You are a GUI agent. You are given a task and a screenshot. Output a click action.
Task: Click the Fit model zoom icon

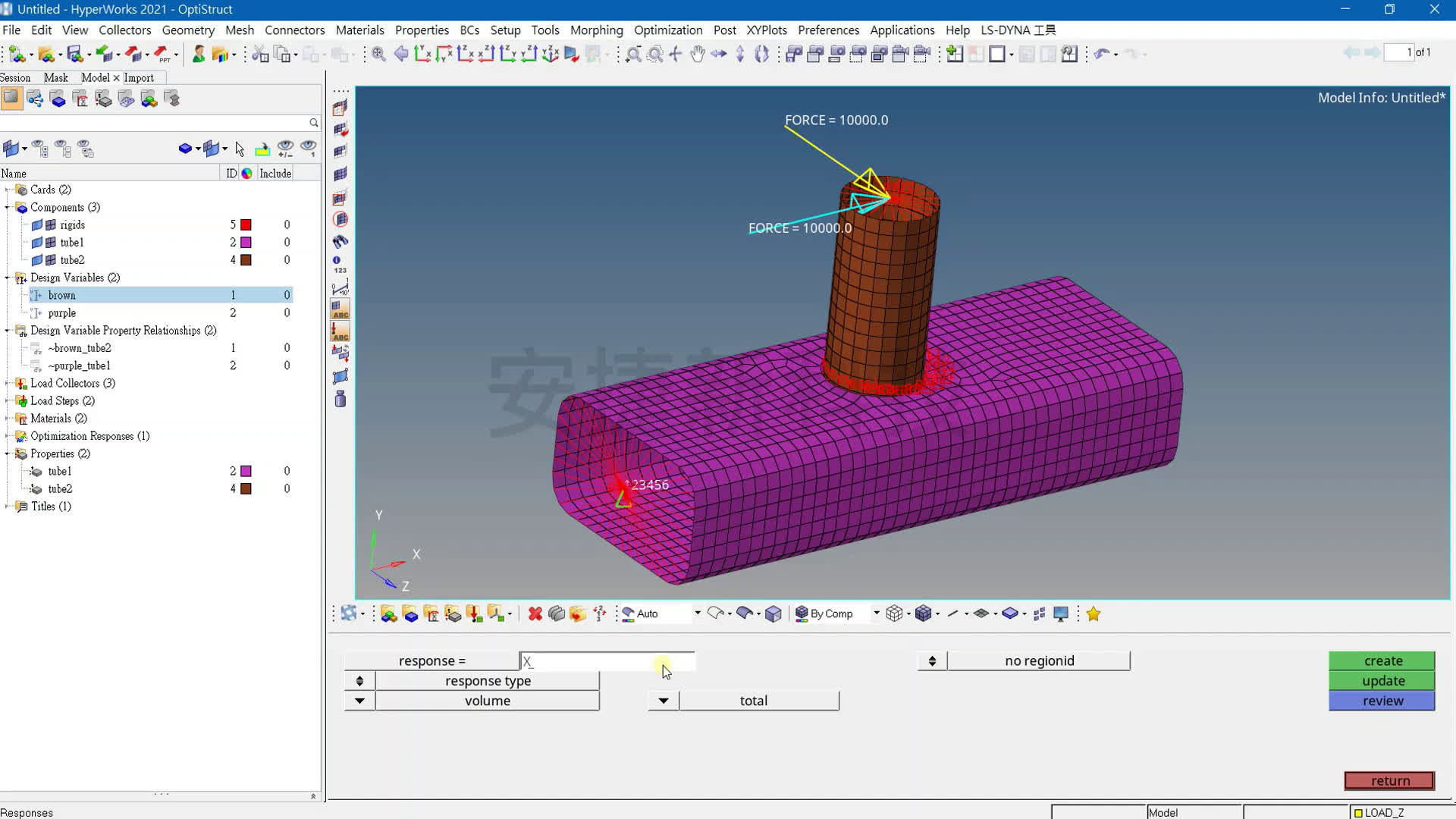point(378,54)
